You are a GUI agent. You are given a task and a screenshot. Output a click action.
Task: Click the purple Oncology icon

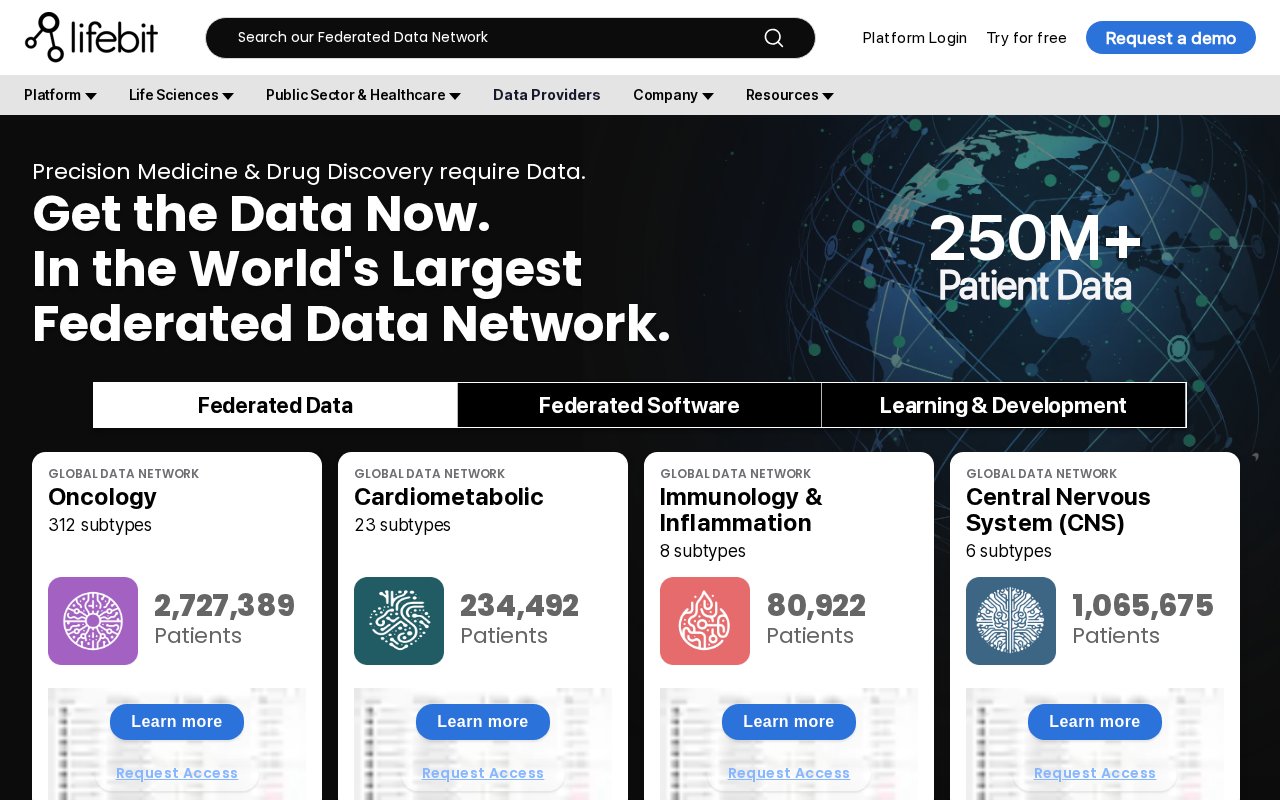(93, 621)
